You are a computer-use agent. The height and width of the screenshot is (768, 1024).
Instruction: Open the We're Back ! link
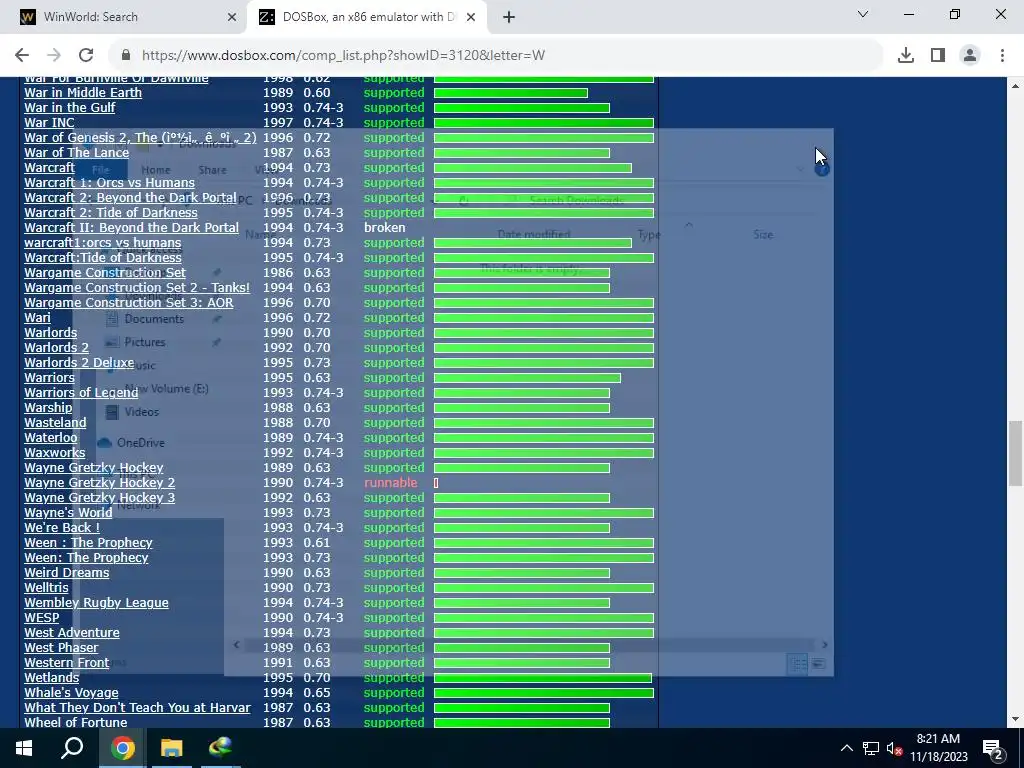pos(62,528)
